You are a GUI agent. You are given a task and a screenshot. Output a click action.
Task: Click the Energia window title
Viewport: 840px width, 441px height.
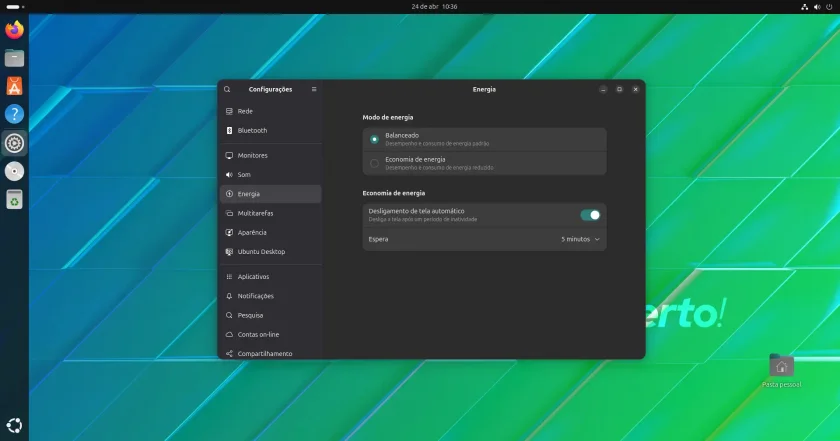click(484, 89)
